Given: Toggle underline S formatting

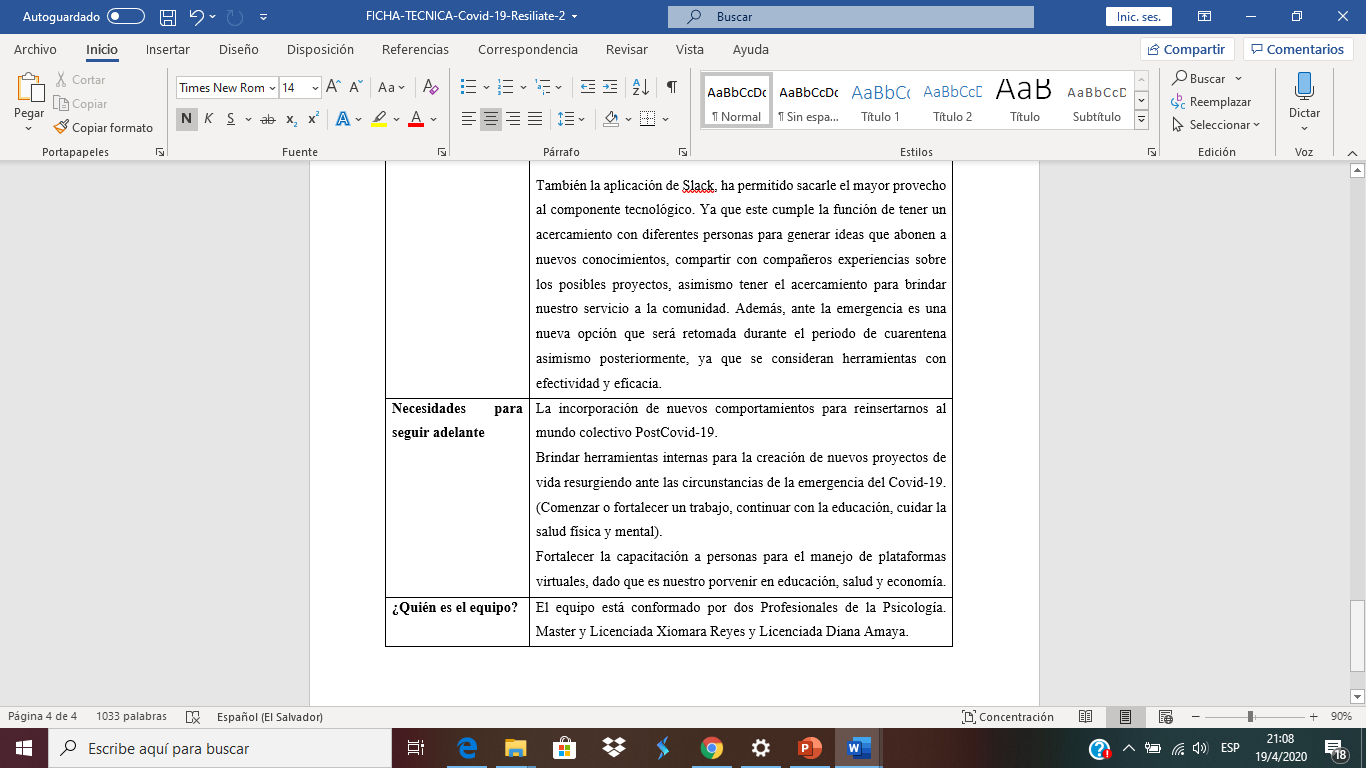Looking at the screenshot, I should click(x=231, y=119).
